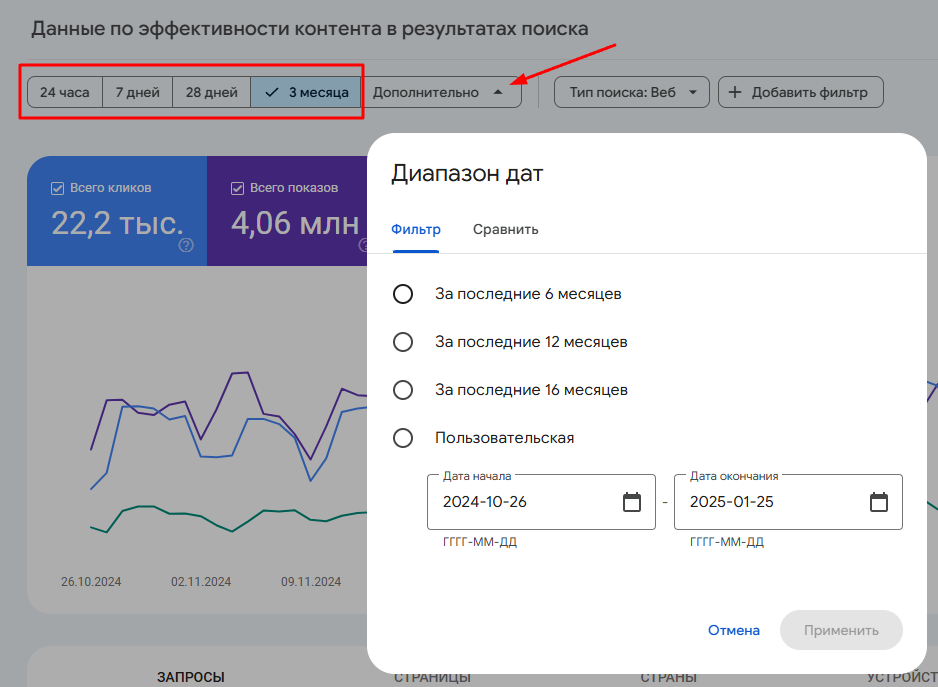938x687 pixels.
Task: Click help icon on total clicks card
Action: 186,245
